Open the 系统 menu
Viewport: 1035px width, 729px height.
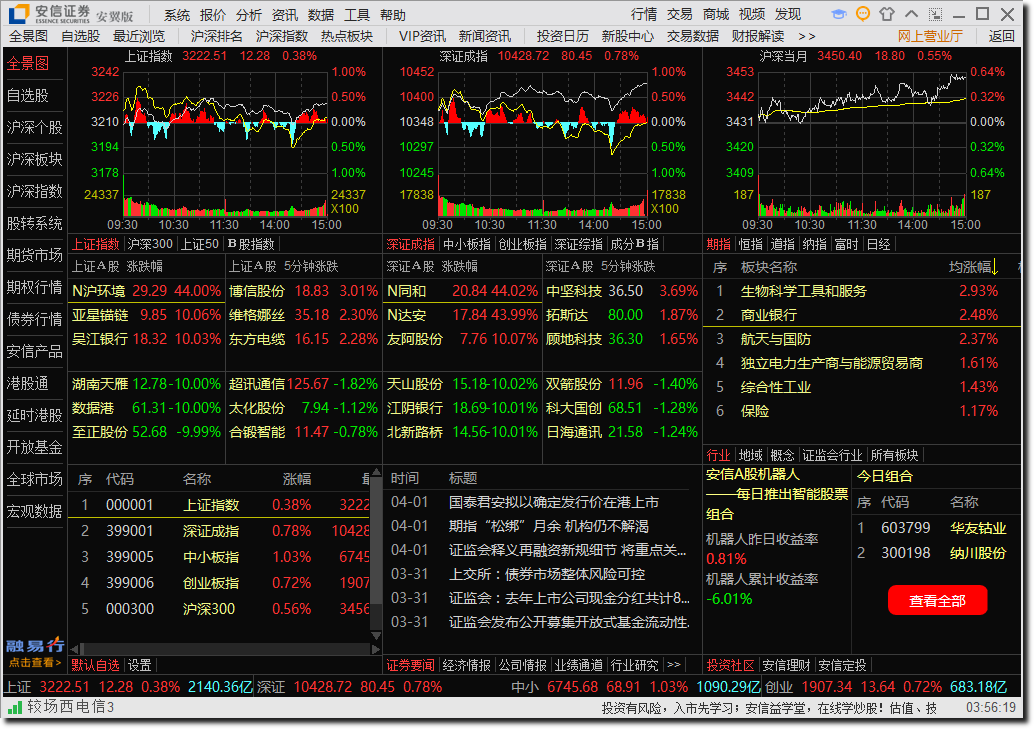(177, 15)
